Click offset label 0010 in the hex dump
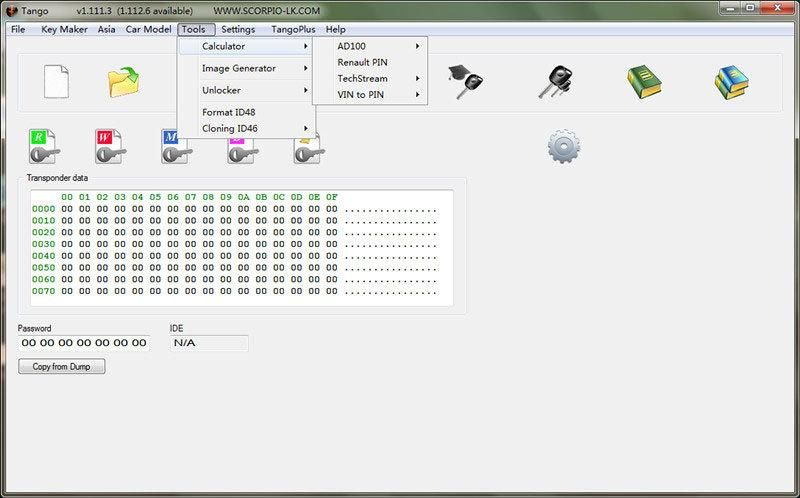800x498 pixels. (x=43, y=221)
